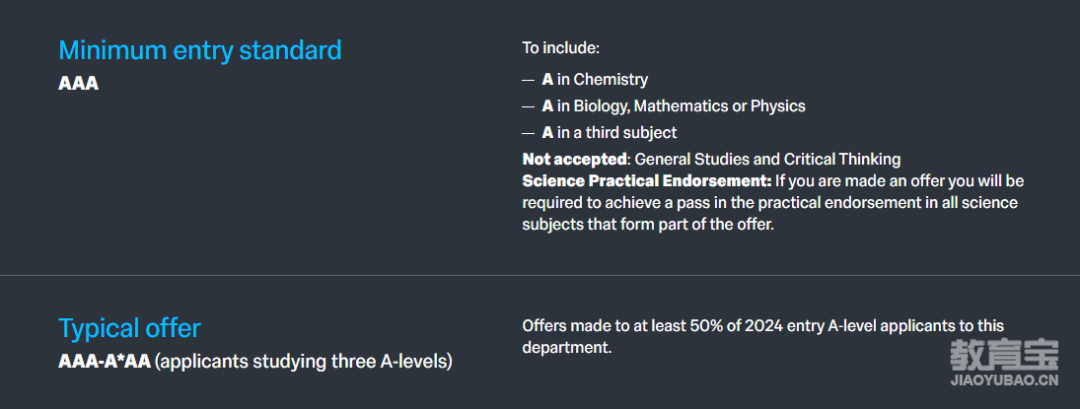Select the AAA grade under Minimum entry standard

coord(79,84)
